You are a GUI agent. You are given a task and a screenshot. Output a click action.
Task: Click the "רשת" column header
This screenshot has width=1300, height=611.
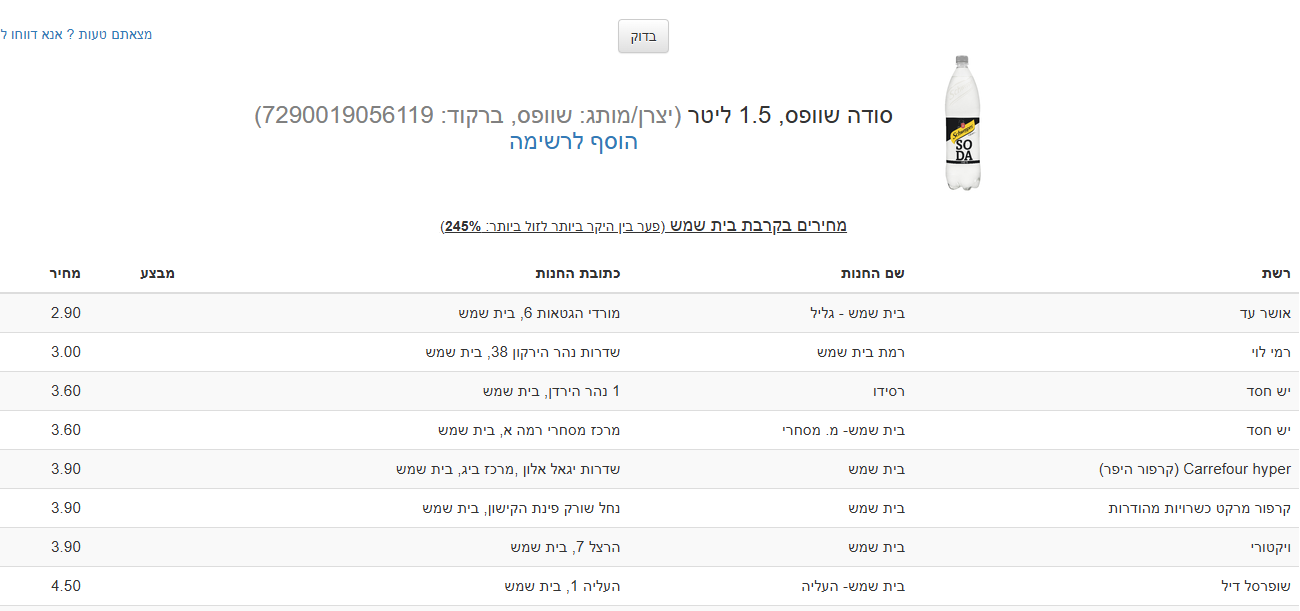1275,273
